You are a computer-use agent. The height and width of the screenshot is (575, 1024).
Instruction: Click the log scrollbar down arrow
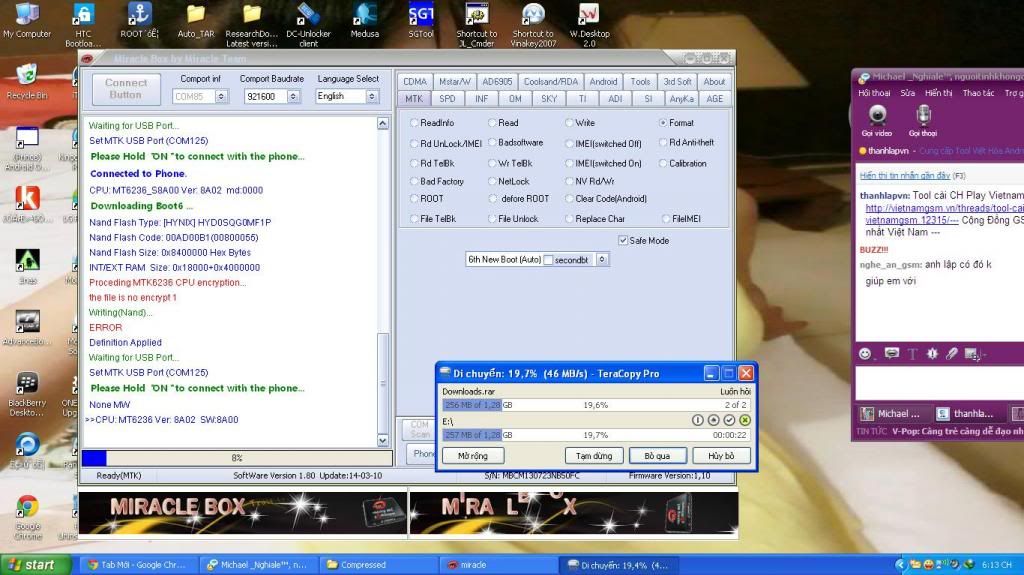tap(383, 440)
